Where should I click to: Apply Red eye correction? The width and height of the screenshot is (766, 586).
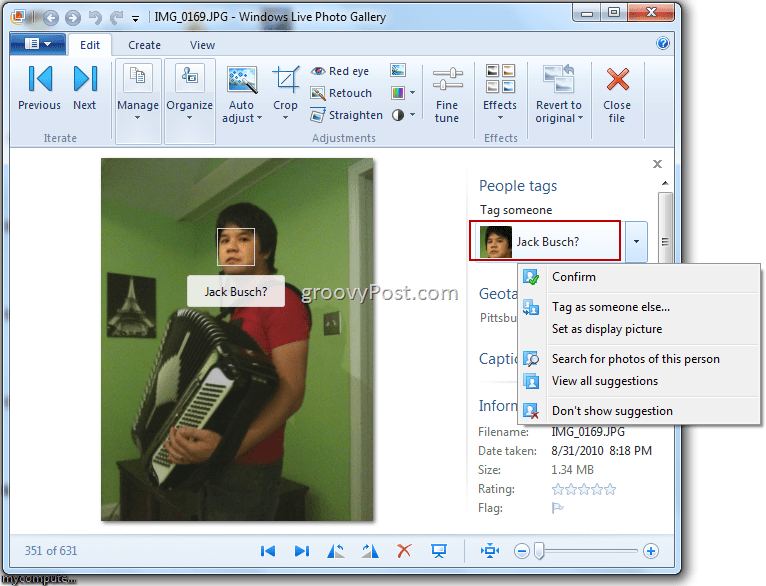pos(340,71)
